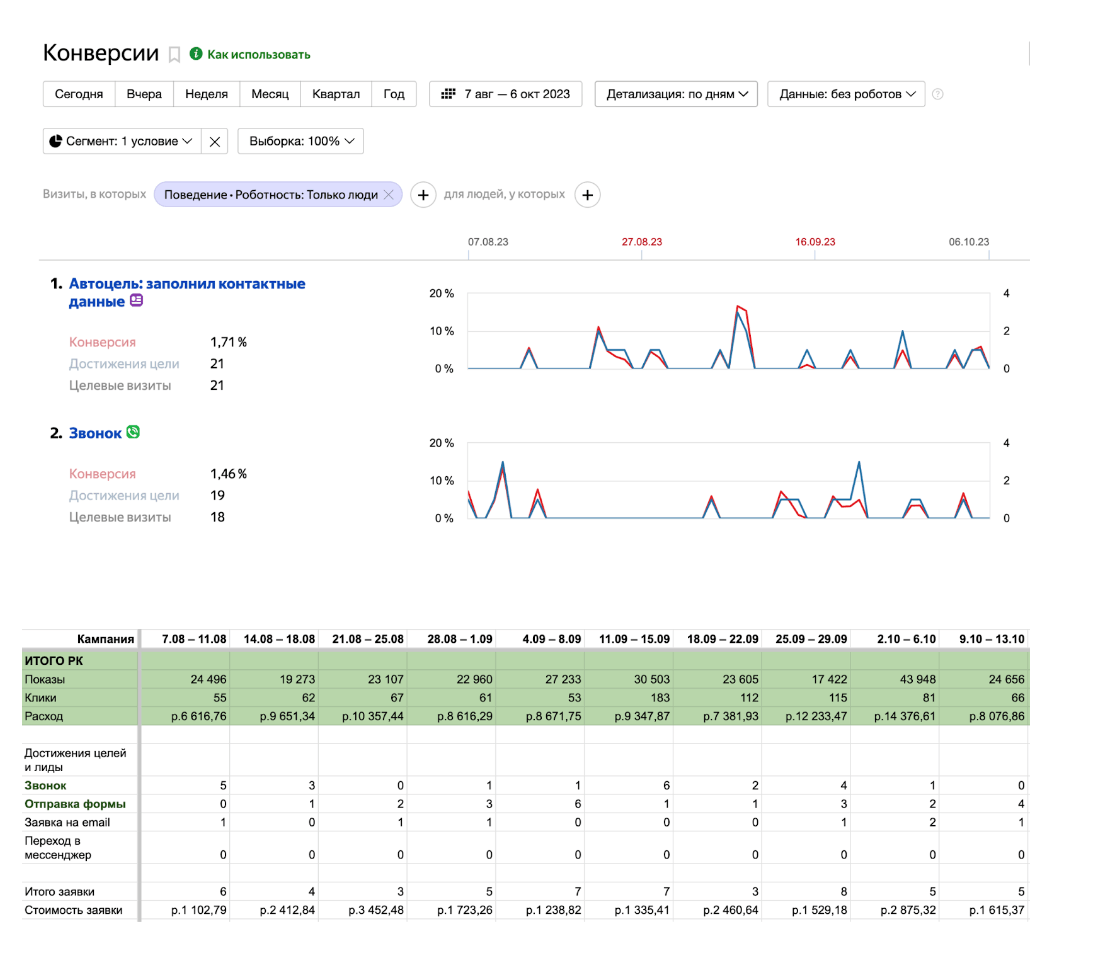
Task: Click the form icon beside Автоцель goal
Action: pyautogui.click(x=137, y=301)
